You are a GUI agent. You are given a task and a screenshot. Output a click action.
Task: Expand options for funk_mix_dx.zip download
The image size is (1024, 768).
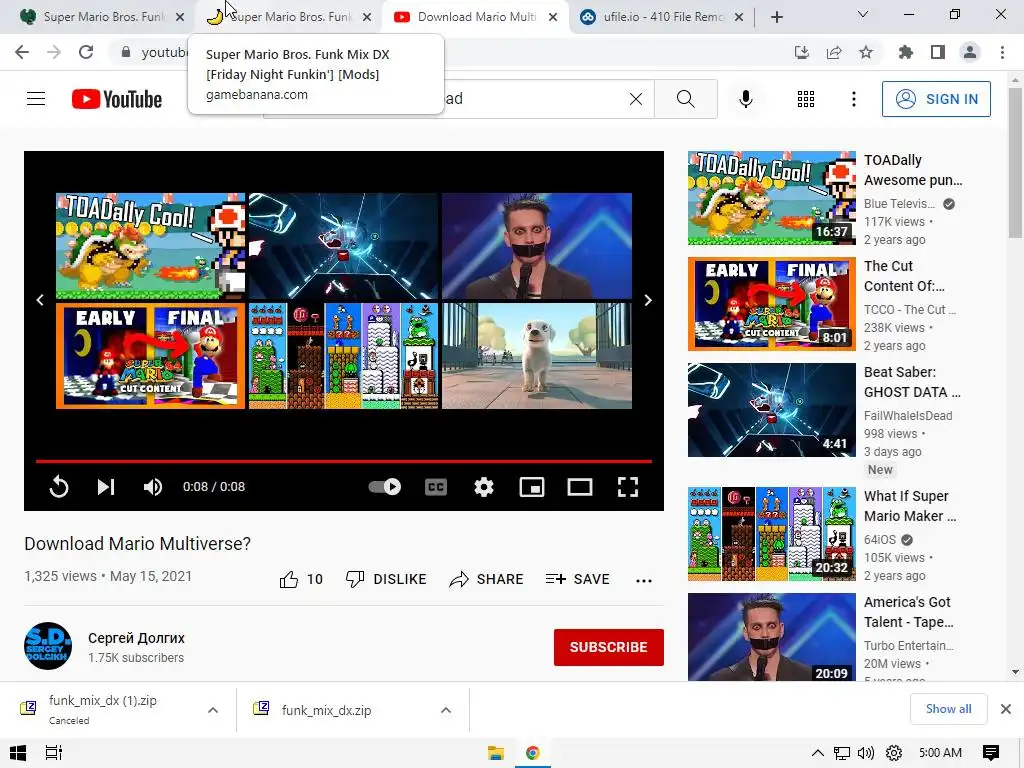point(446,711)
